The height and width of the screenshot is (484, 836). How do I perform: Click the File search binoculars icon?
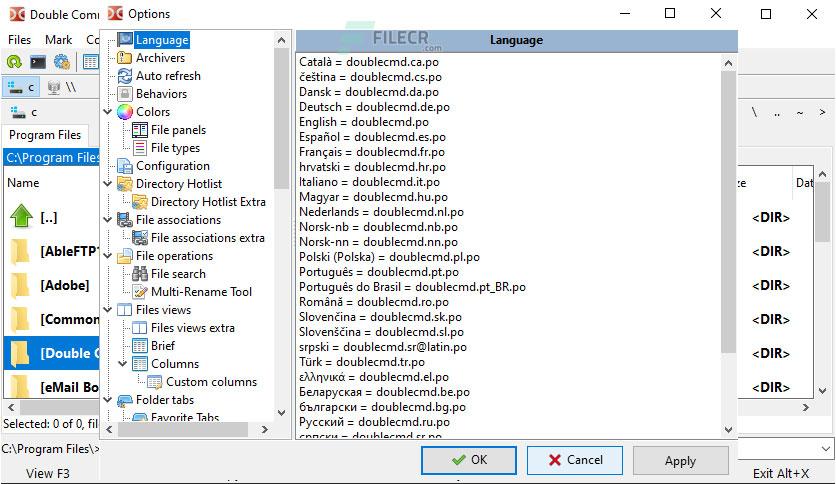click(x=140, y=273)
